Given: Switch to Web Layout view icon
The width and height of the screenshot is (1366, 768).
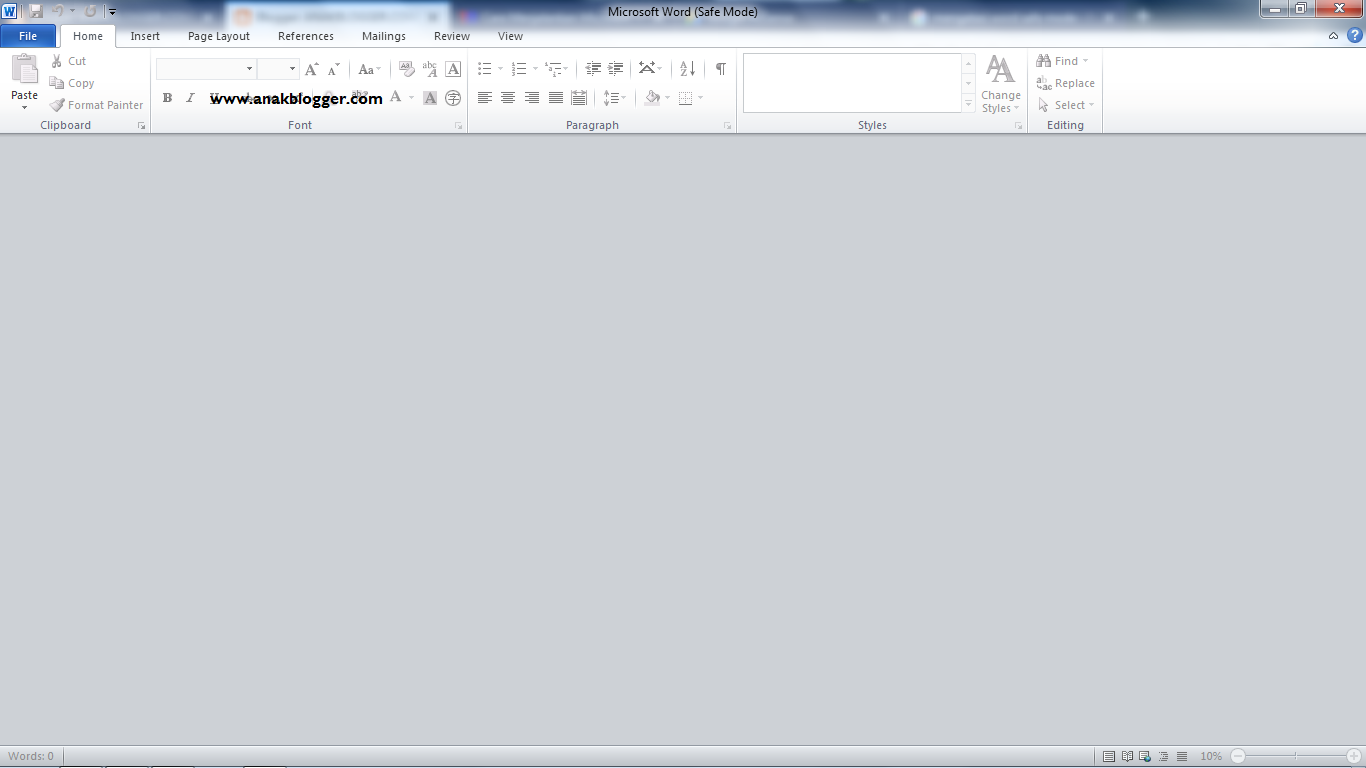Looking at the screenshot, I should (1143, 756).
